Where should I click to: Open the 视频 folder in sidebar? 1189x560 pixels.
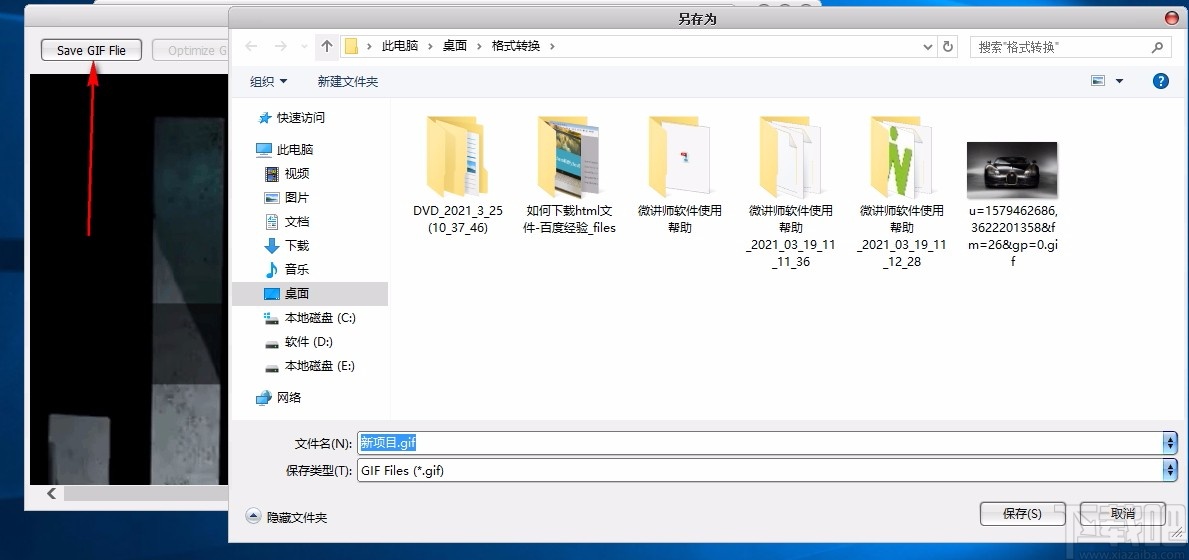(287, 174)
